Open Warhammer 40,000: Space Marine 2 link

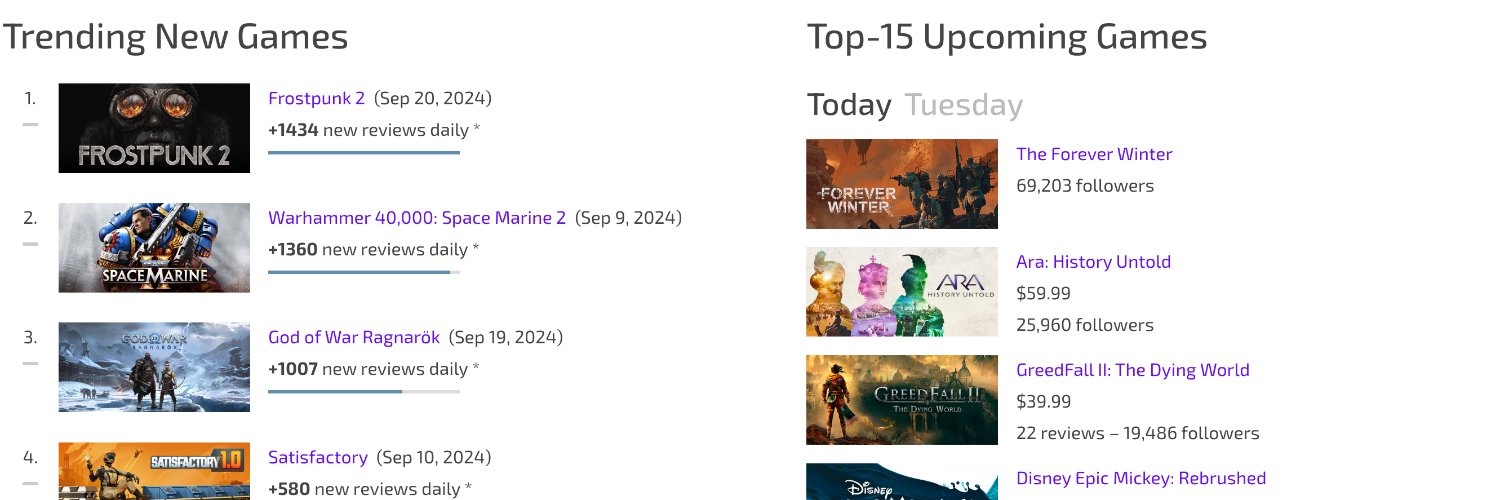click(x=417, y=218)
